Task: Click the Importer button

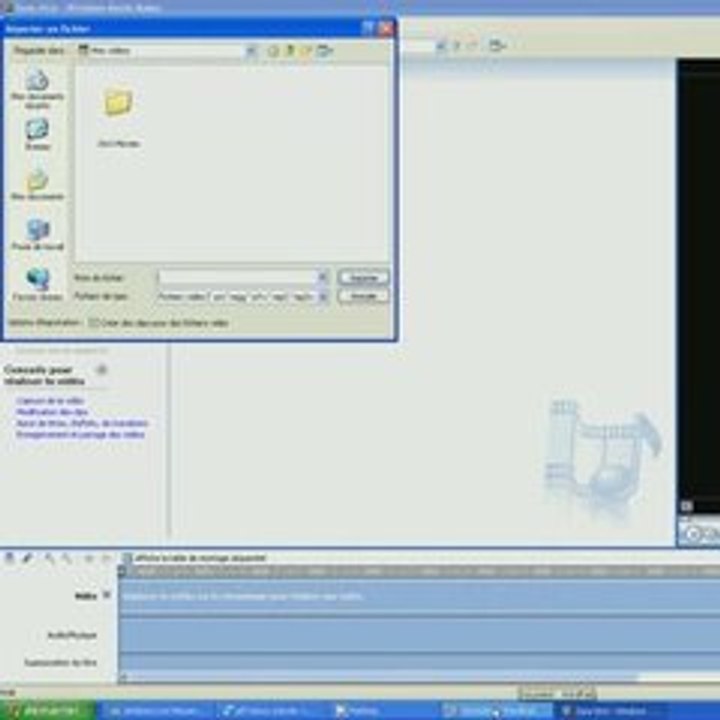Action: [x=363, y=277]
